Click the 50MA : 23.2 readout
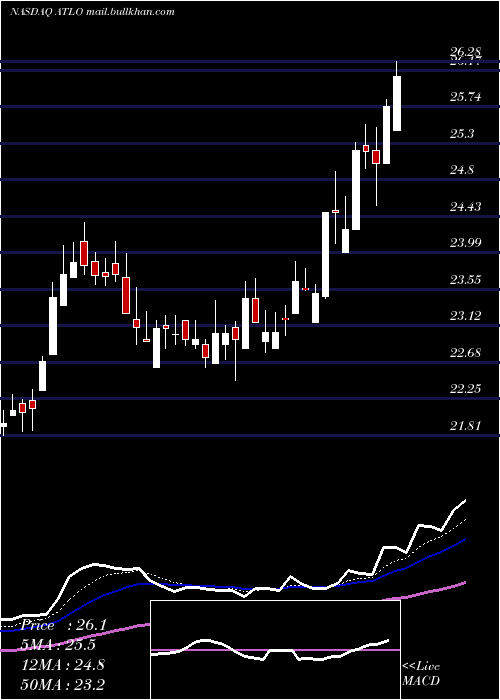This screenshot has height=700, width=500. point(63,684)
